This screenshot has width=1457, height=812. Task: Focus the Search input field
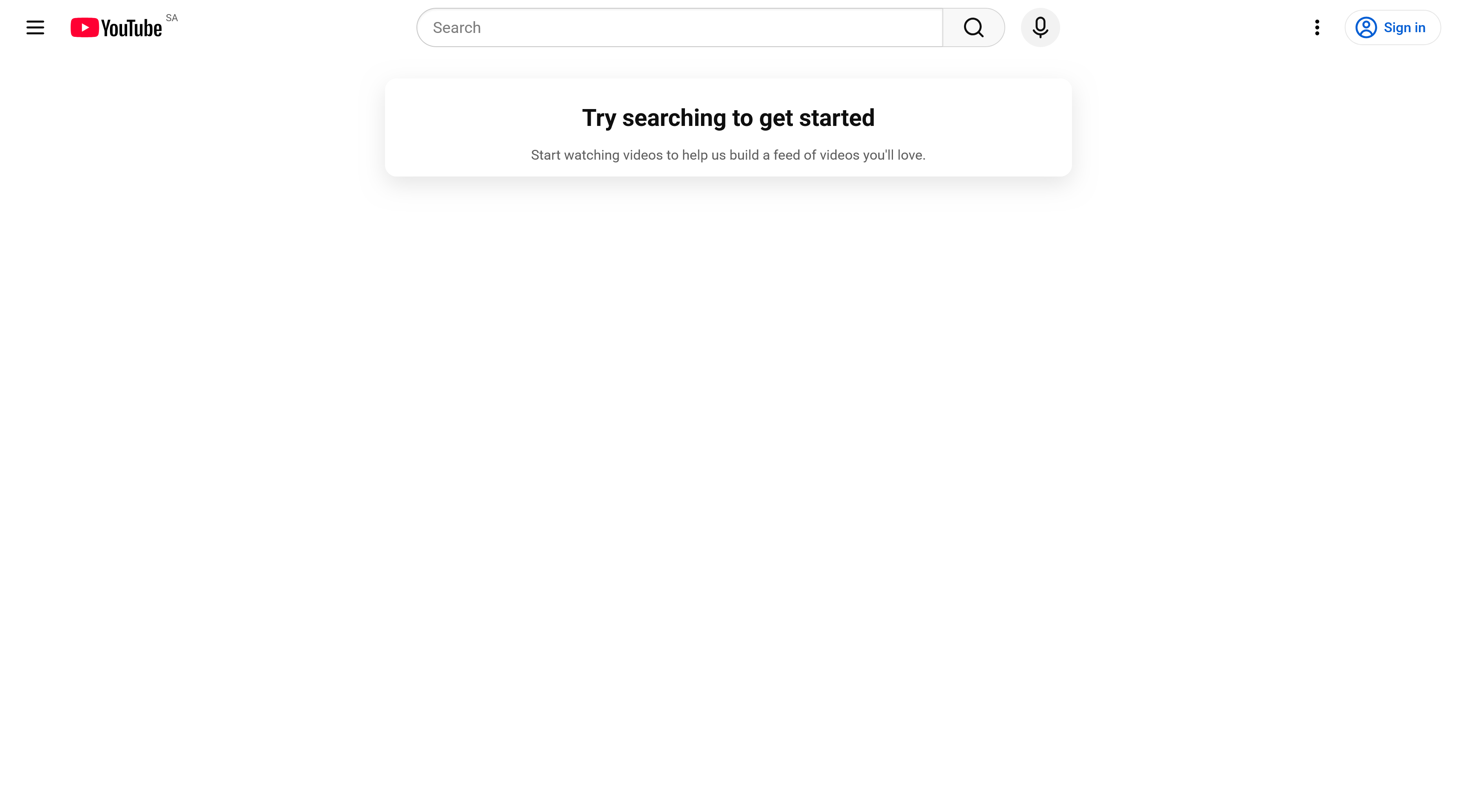[x=680, y=27]
